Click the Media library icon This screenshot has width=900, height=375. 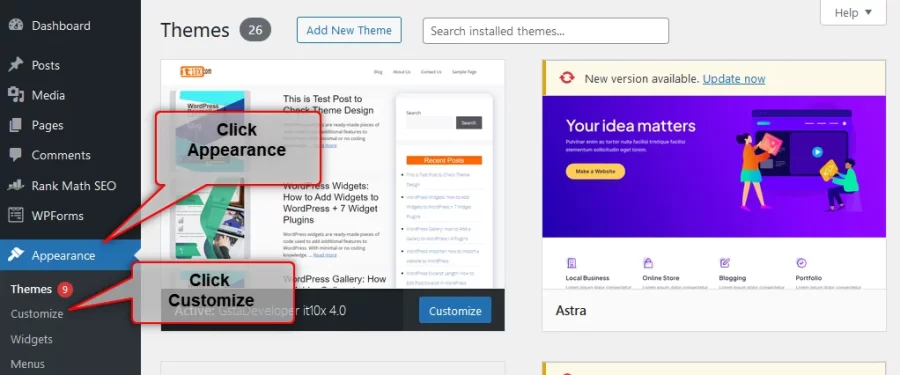click(15, 95)
